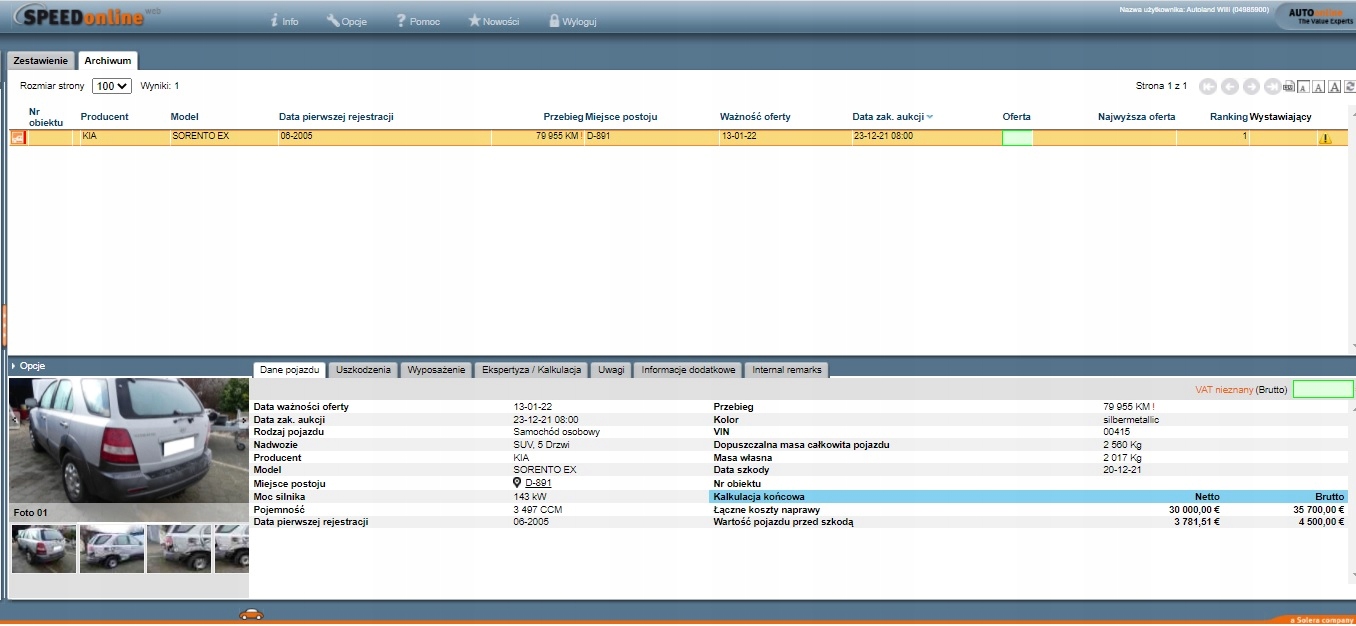The height and width of the screenshot is (626, 1356).
Task: Click the Wyloguj padlock icon
Action: click(x=554, y=21)
